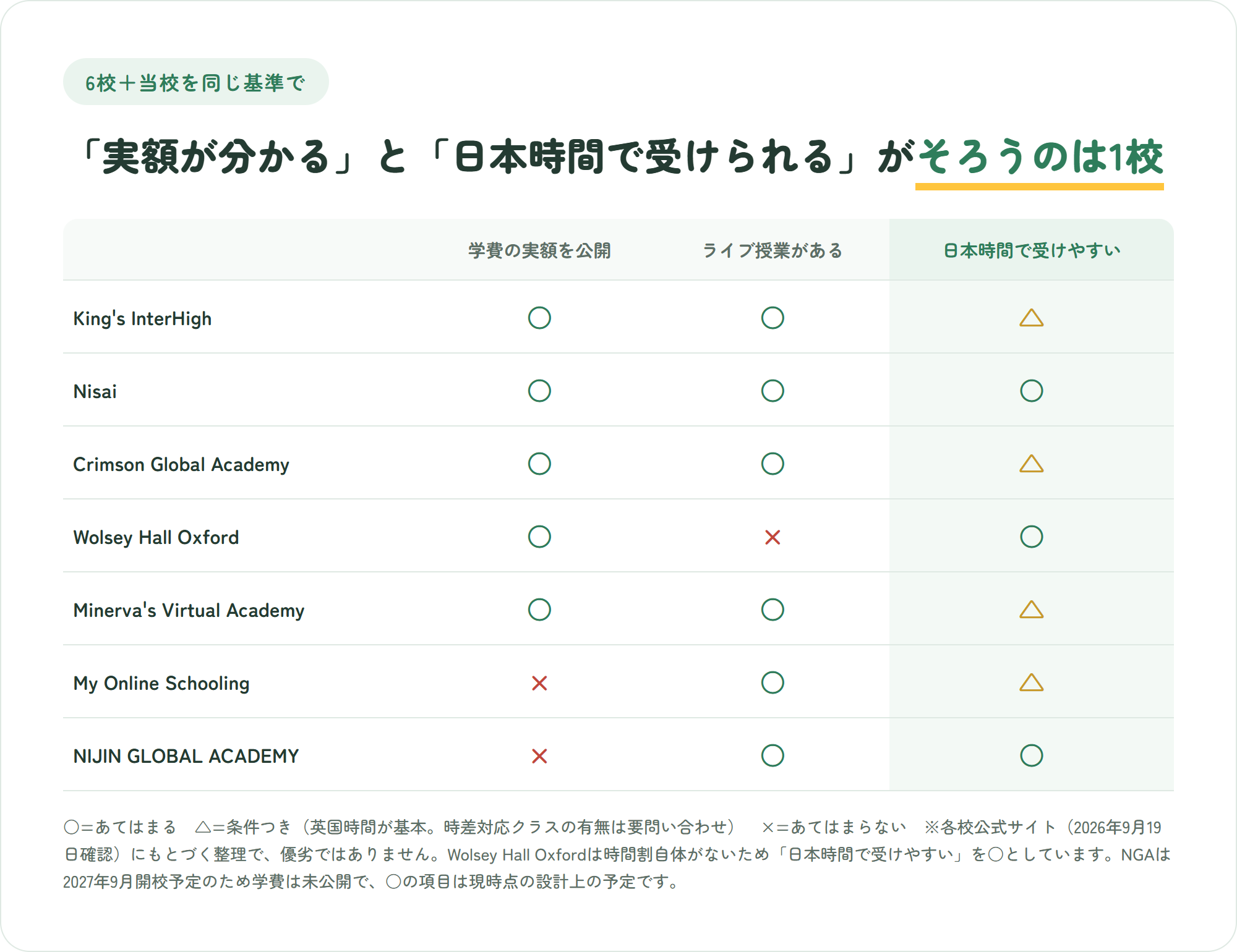
Task: Click Crimson Global Academy Japan-time triangle
Action: click(x=1032, y=464)
